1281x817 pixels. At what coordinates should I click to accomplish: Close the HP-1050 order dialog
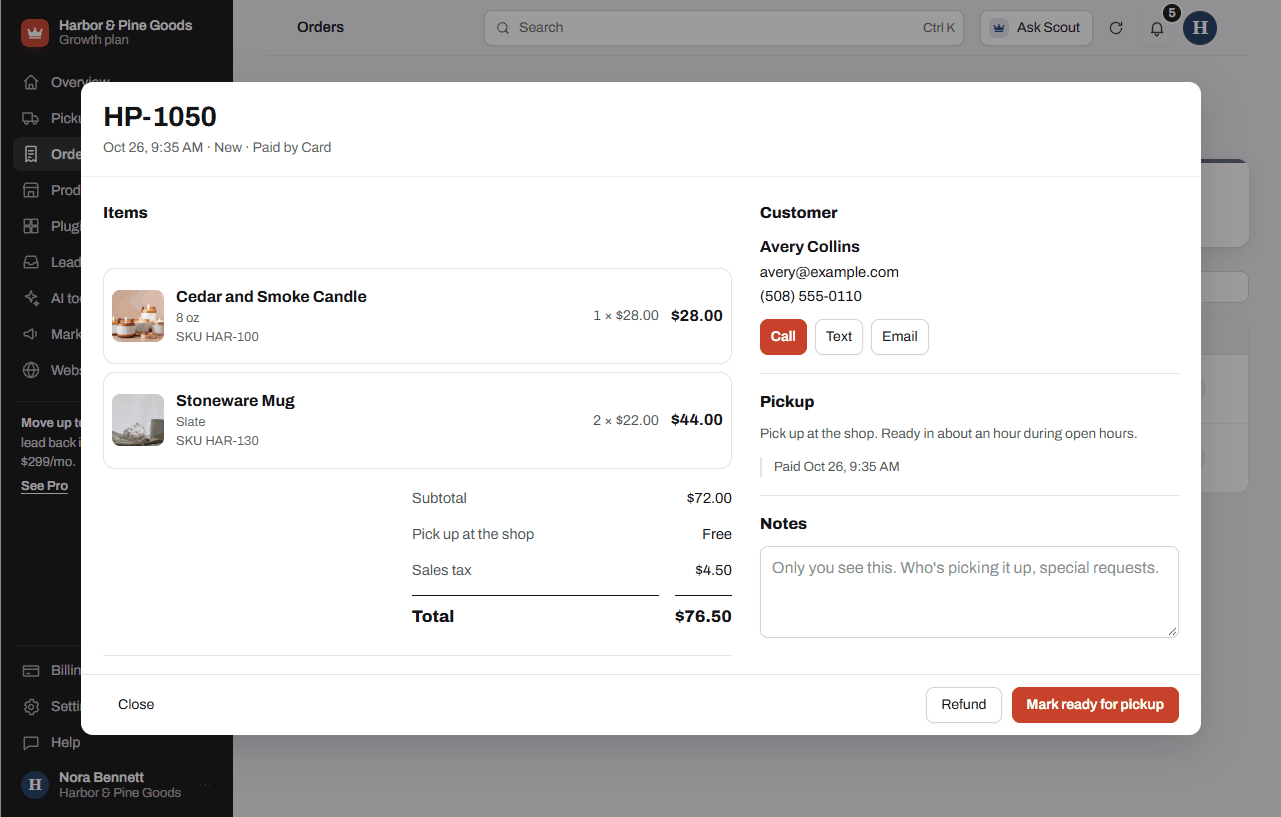(x=136, y=705)
